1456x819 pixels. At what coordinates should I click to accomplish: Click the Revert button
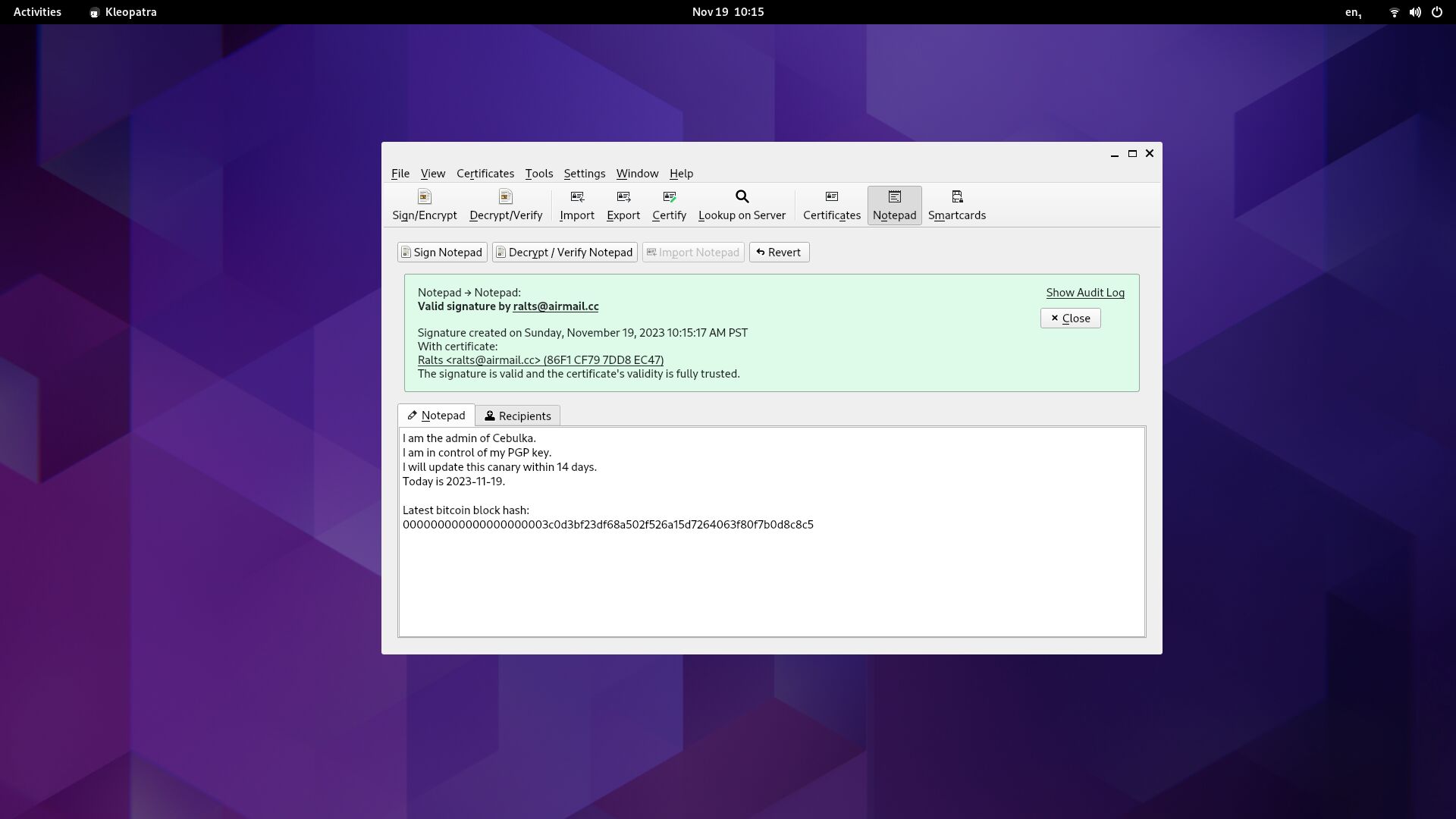point(779,251)
